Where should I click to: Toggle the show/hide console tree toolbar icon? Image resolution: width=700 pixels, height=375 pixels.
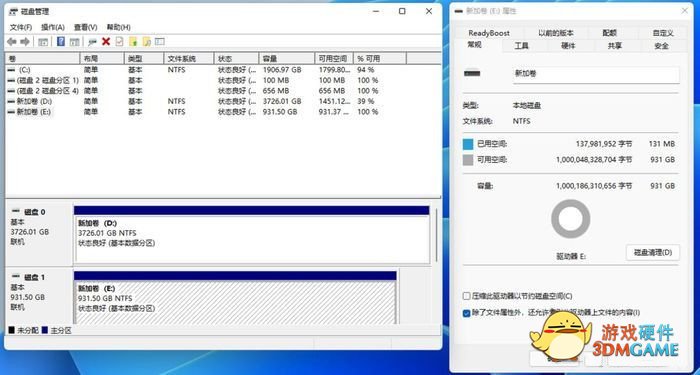[x=43, y=42]
